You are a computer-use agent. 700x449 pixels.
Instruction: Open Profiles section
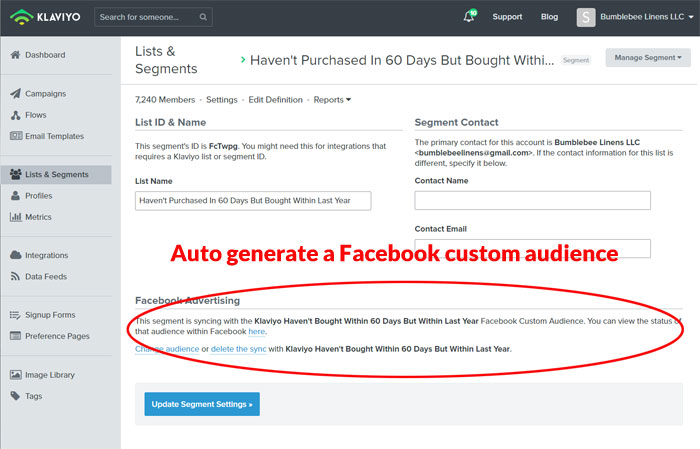(38, 195)
